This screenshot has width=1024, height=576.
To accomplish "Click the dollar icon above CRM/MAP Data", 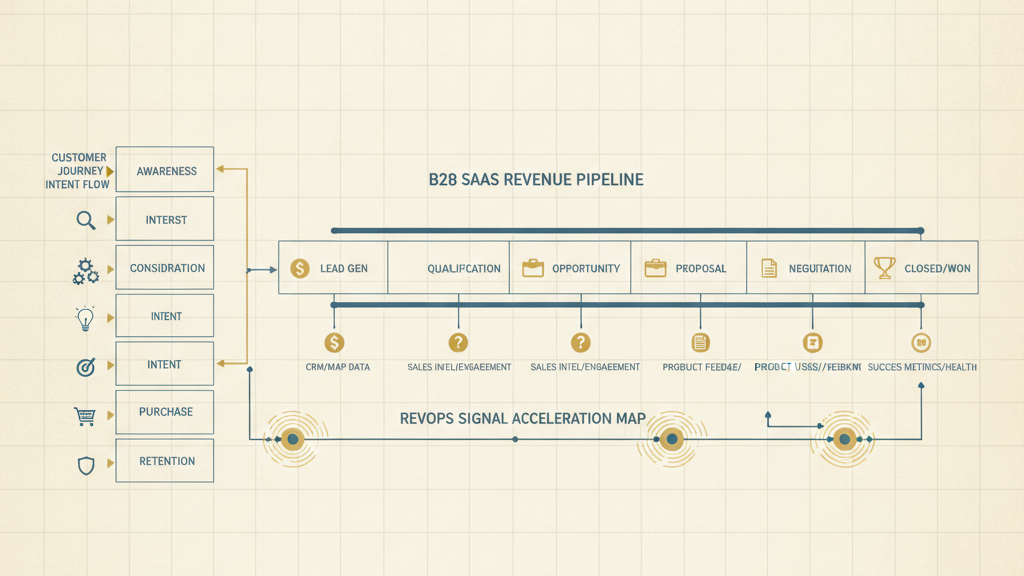I will click(334, 342).
